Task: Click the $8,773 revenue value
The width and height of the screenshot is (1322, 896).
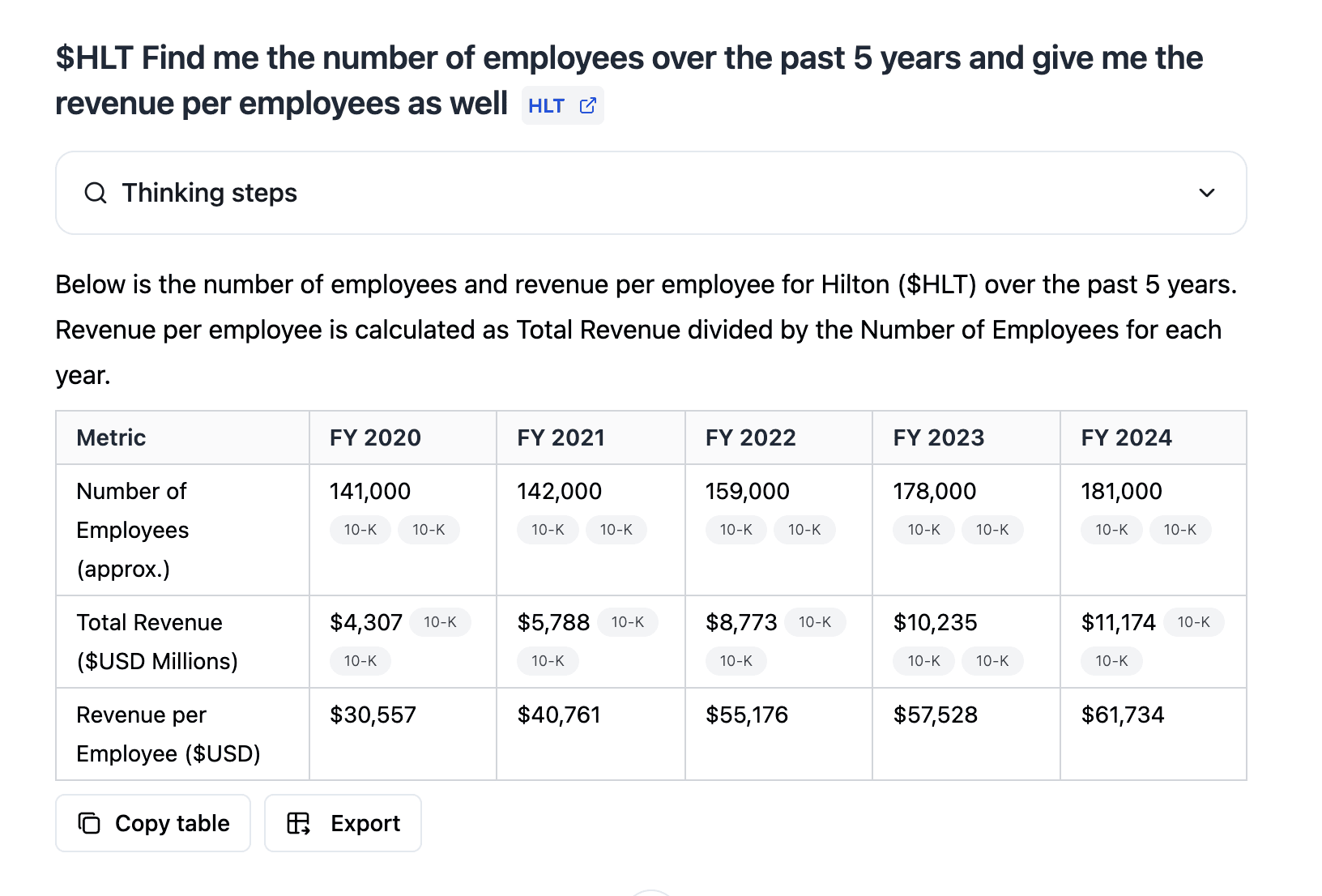Action: click(741, 622)
